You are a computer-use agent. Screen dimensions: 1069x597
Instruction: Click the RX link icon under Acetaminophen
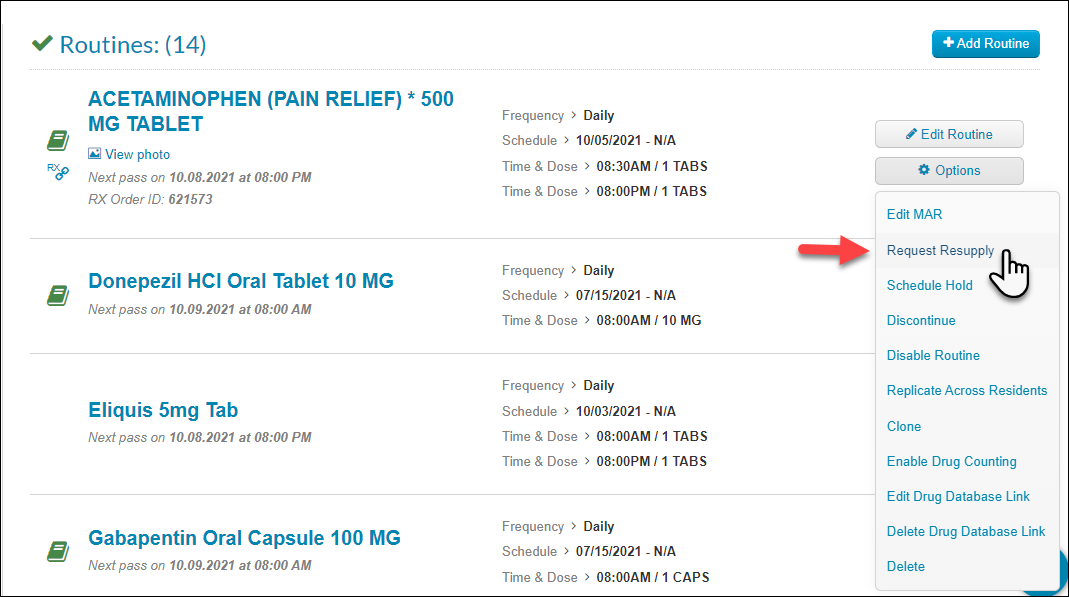58,171
